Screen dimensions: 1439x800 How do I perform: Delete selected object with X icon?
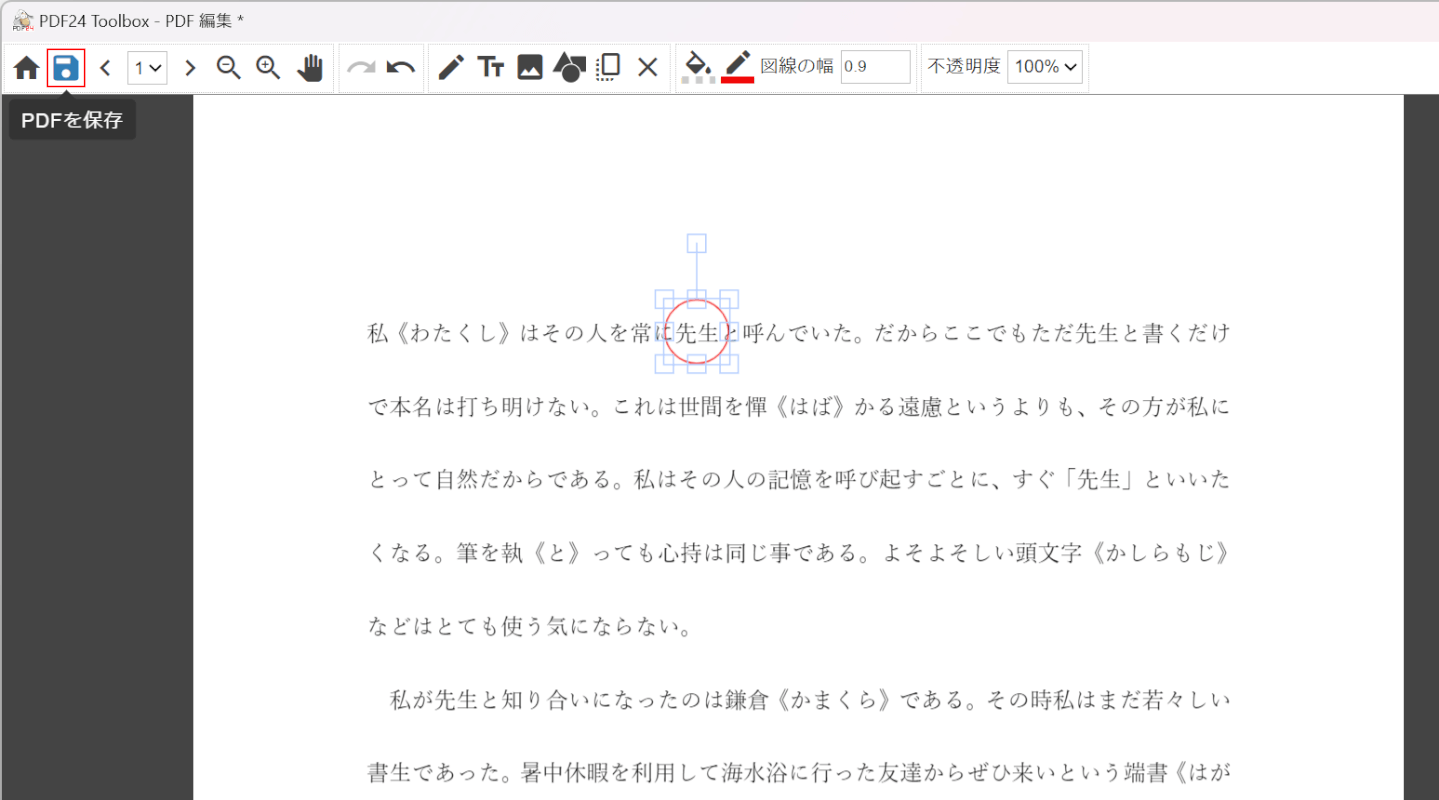point(648,68)
